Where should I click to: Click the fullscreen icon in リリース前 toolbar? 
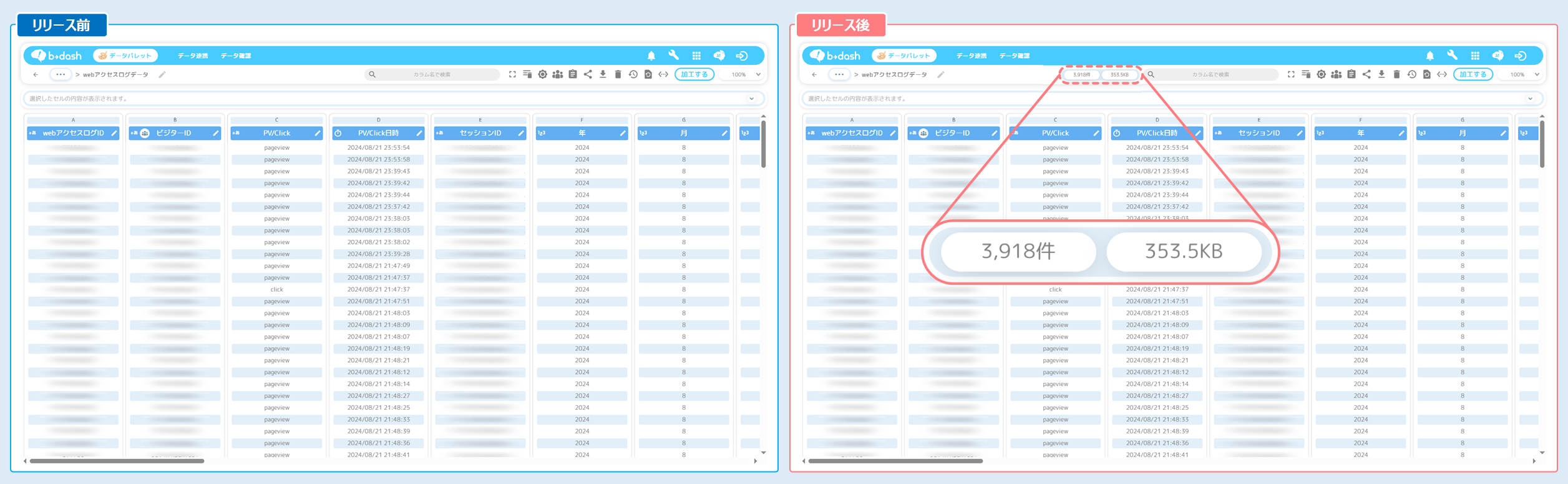coord(512,74)
